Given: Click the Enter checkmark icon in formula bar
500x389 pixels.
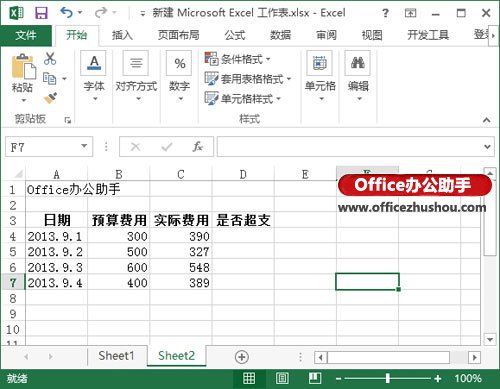Looking at the screenshot, I should click(167, 146).
